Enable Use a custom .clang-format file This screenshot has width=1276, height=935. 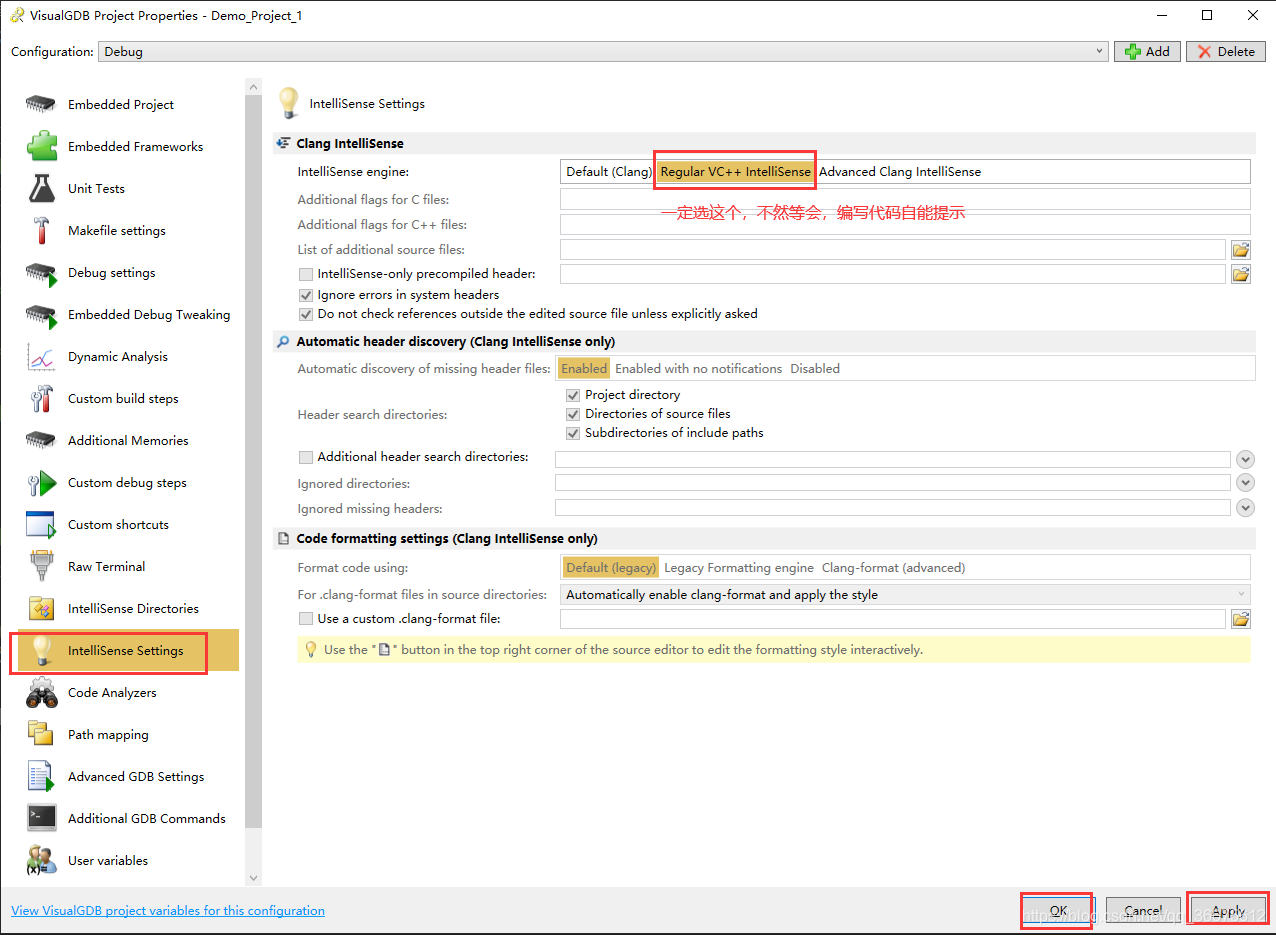[x=306, y=619]
